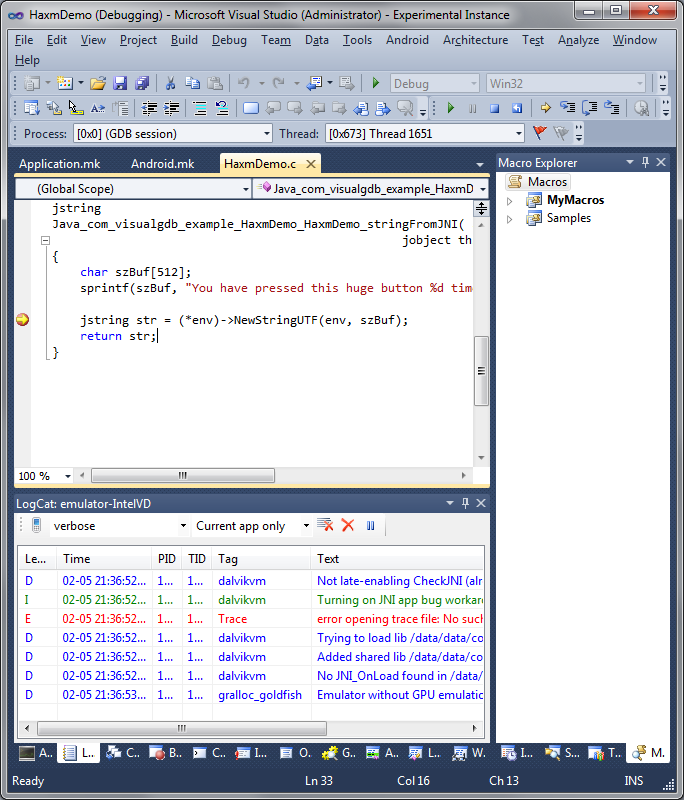Click the editor vertical scrollbar thumb

point(481,371)
